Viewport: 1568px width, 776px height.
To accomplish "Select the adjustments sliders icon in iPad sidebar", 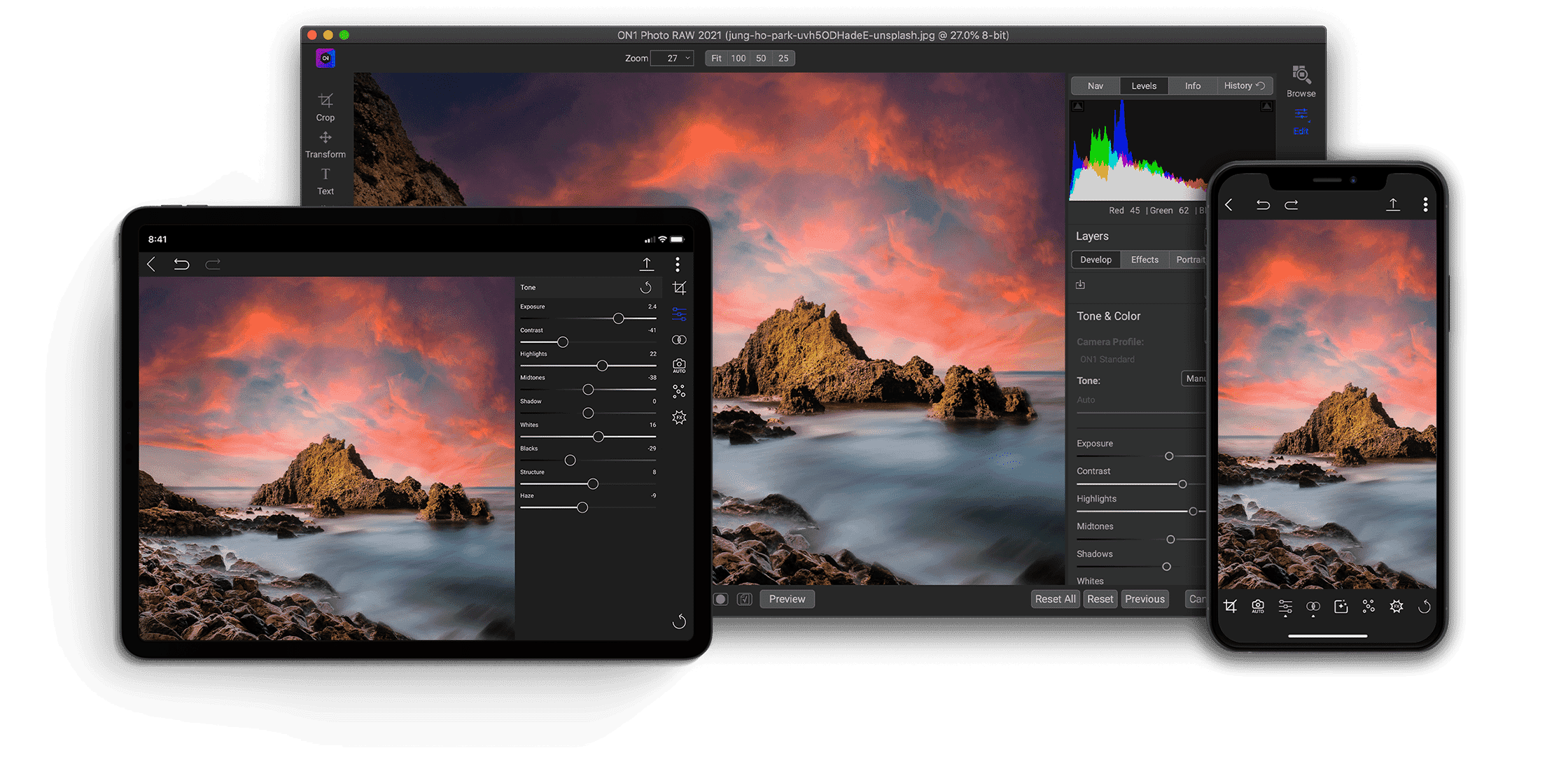I will [679, 314].
